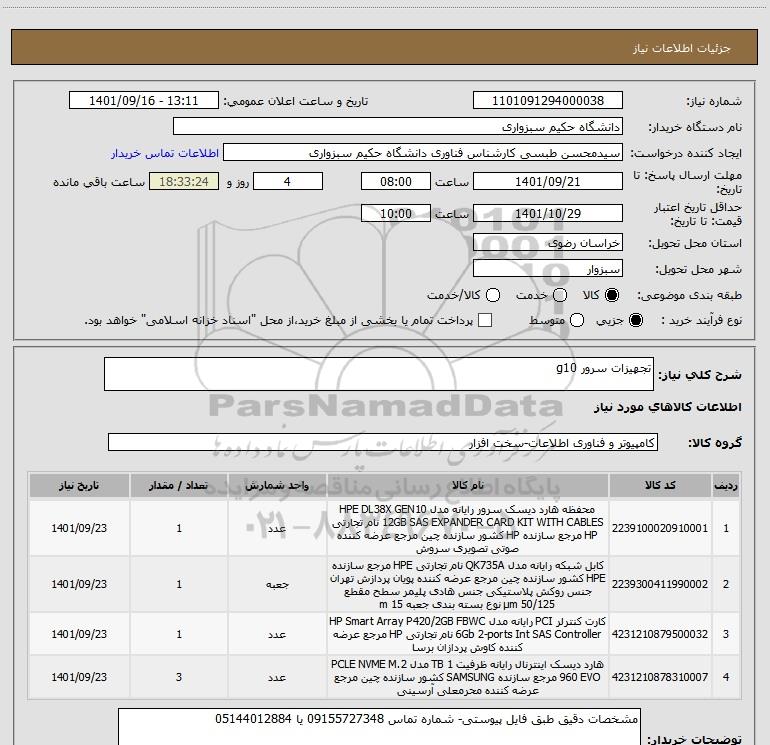Image resolution: width=770 pixels, height=745 pixels.
Task: Click the طبقه بندی موضوعی label
Action: pyautogui.click(x=689, y=295)
